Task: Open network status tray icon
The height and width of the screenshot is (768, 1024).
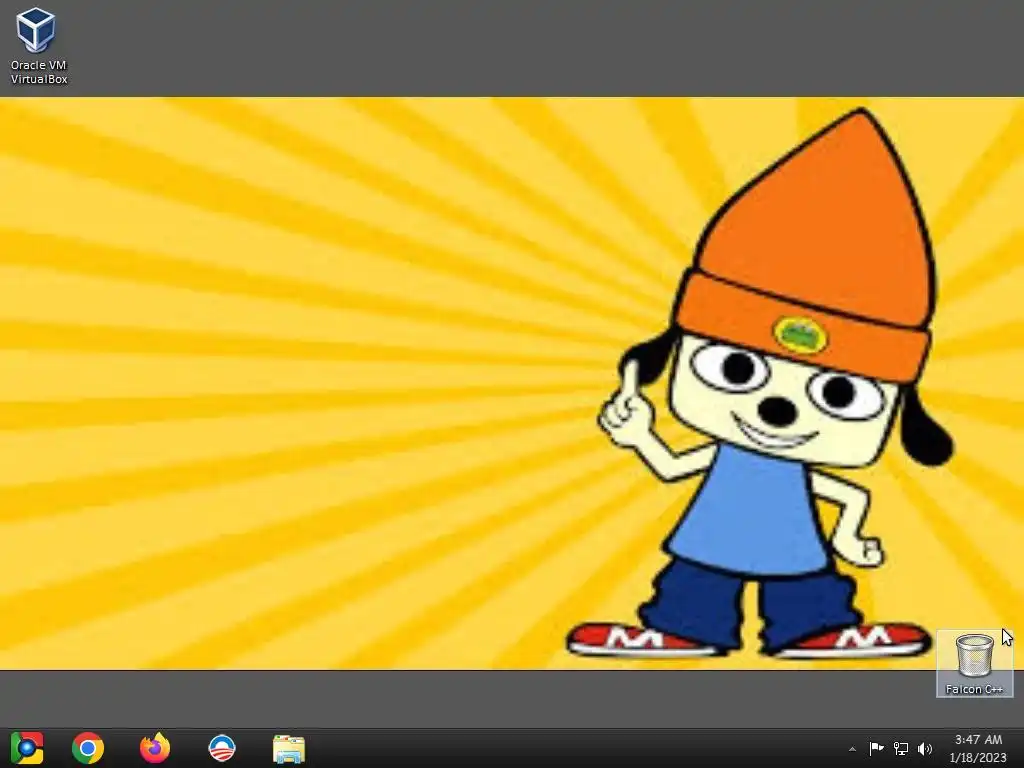Action: point(901,748)
